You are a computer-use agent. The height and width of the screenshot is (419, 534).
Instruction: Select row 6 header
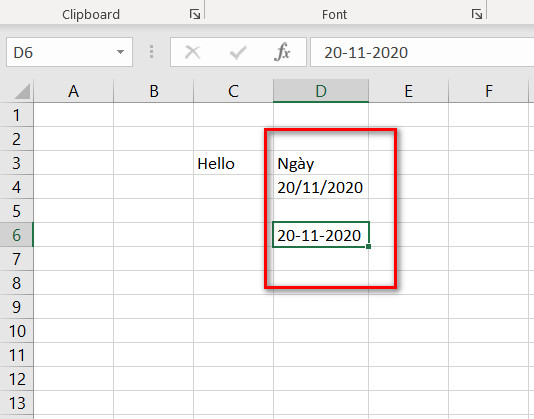click(x=16, y=235)
